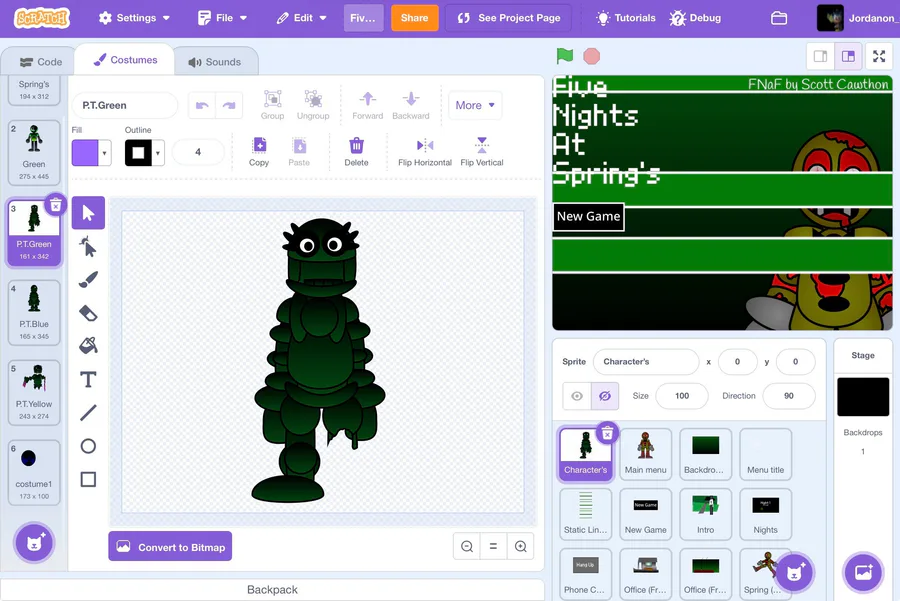The height and width of the screenshot is (601, 900).
Task: Zoom out of the paint canvas
Action: click(467, 546)
